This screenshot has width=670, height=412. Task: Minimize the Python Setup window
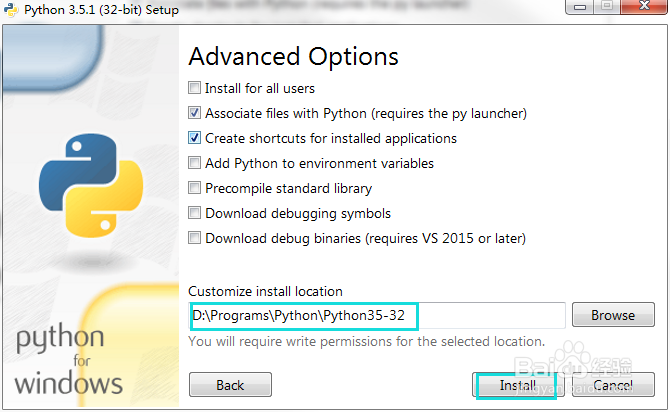[580, 6]
